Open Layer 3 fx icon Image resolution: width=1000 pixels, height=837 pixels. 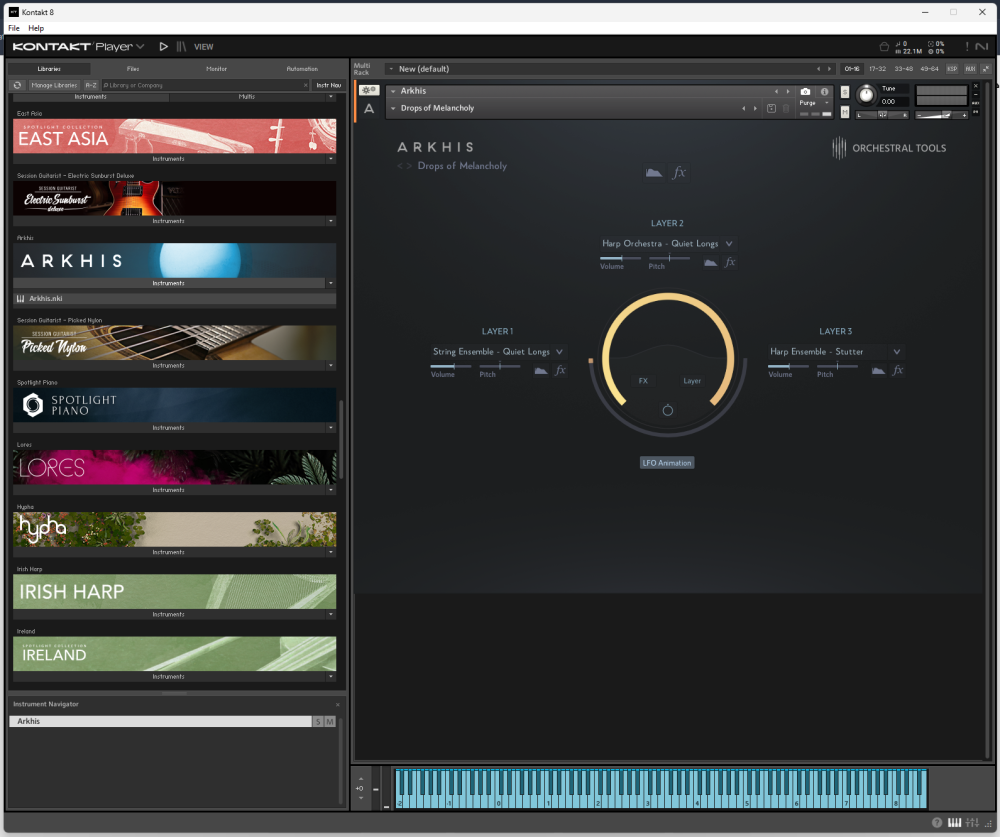coord(897,370)
